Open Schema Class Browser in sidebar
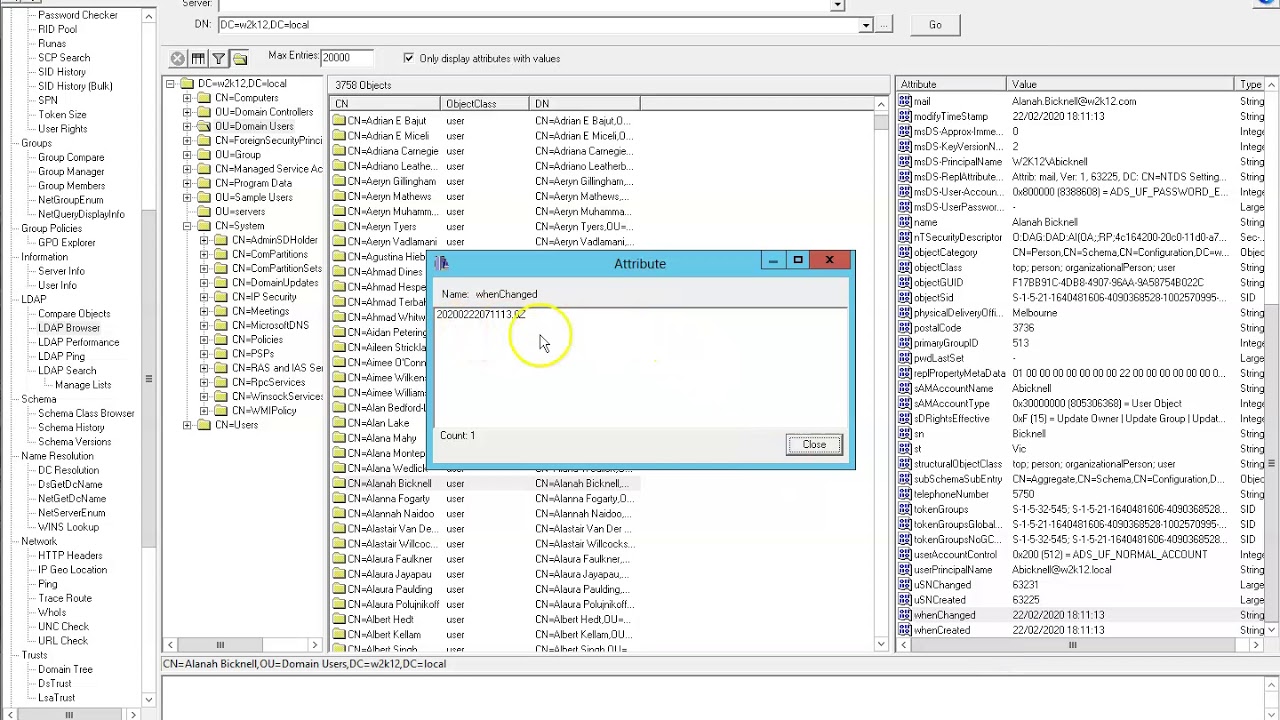Viewport: 1280px width, 720px height. 86,413
